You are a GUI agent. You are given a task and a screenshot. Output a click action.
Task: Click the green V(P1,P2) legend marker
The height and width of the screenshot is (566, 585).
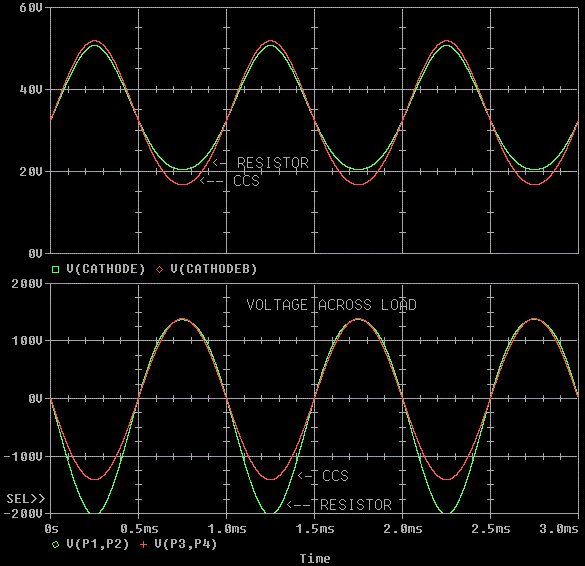[x=55, y=545]
